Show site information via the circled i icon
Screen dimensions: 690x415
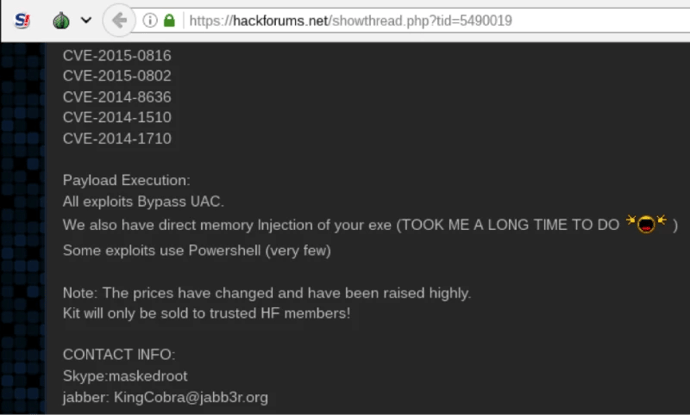pyautogui.click(x=150, y=20)
